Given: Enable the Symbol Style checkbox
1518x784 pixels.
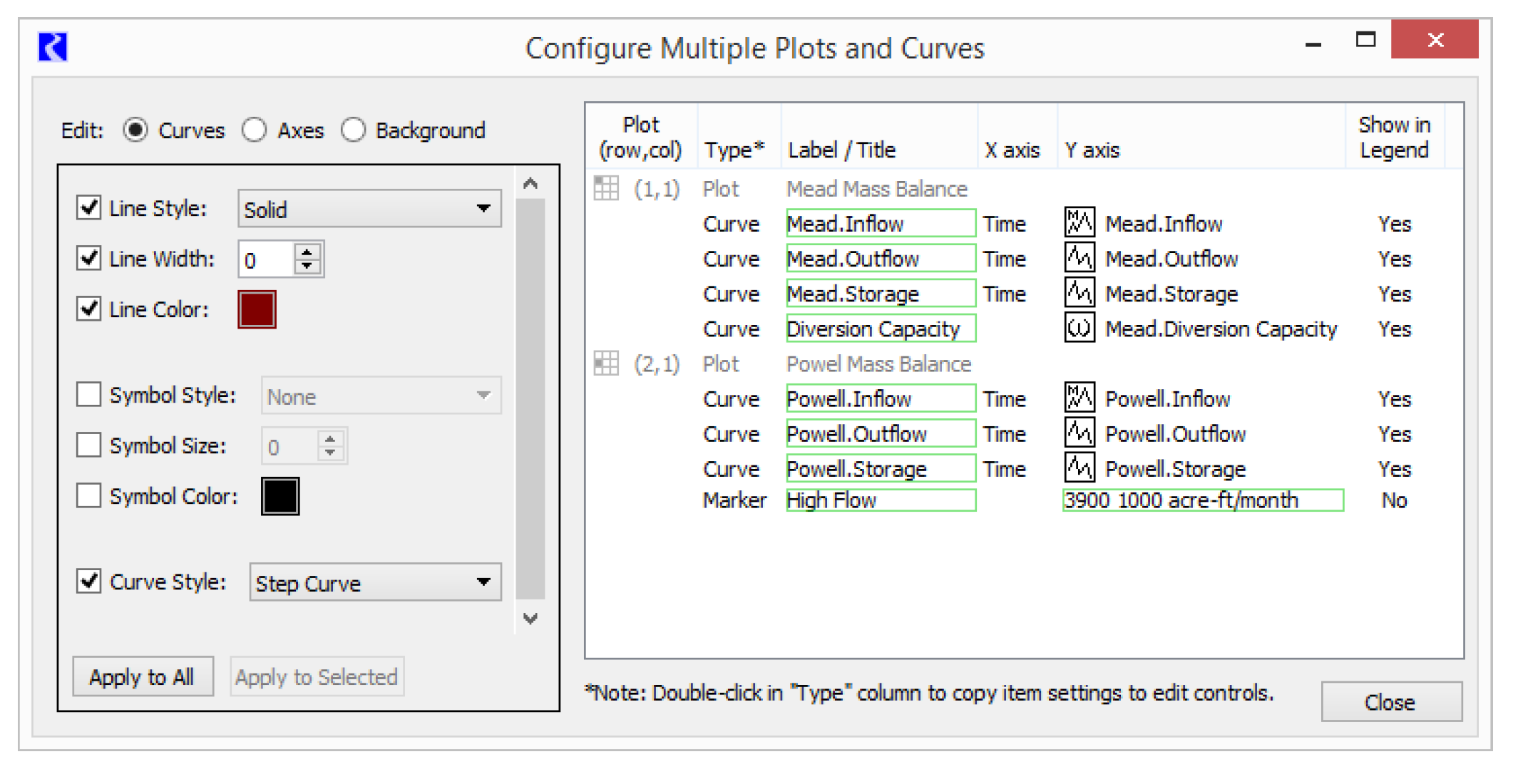Looking at the screenshot, I should [x=89, y=394].
